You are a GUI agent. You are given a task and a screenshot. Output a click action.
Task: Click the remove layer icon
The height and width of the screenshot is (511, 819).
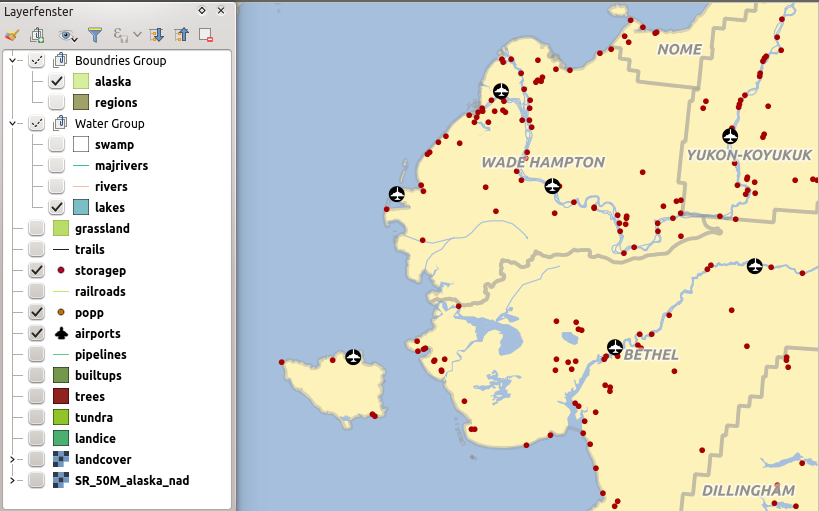point(206,35)
